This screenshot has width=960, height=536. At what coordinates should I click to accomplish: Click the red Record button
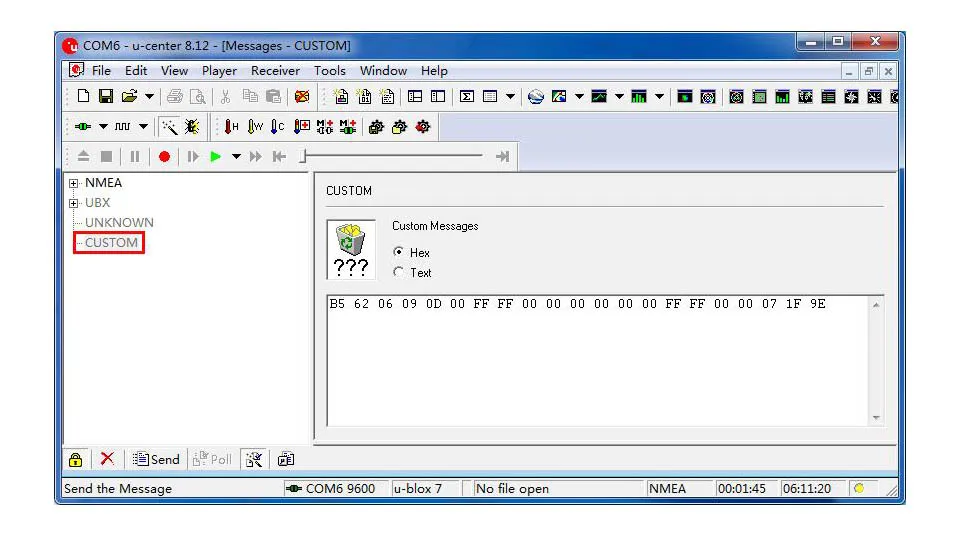pyautogui.click(x=164, y=157)
